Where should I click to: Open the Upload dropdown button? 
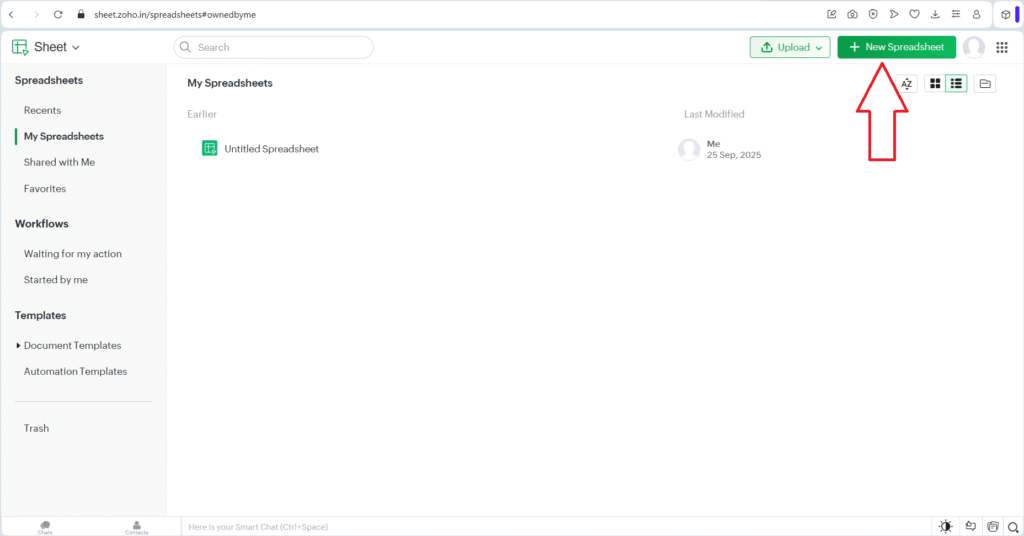(x=790, y=47)
